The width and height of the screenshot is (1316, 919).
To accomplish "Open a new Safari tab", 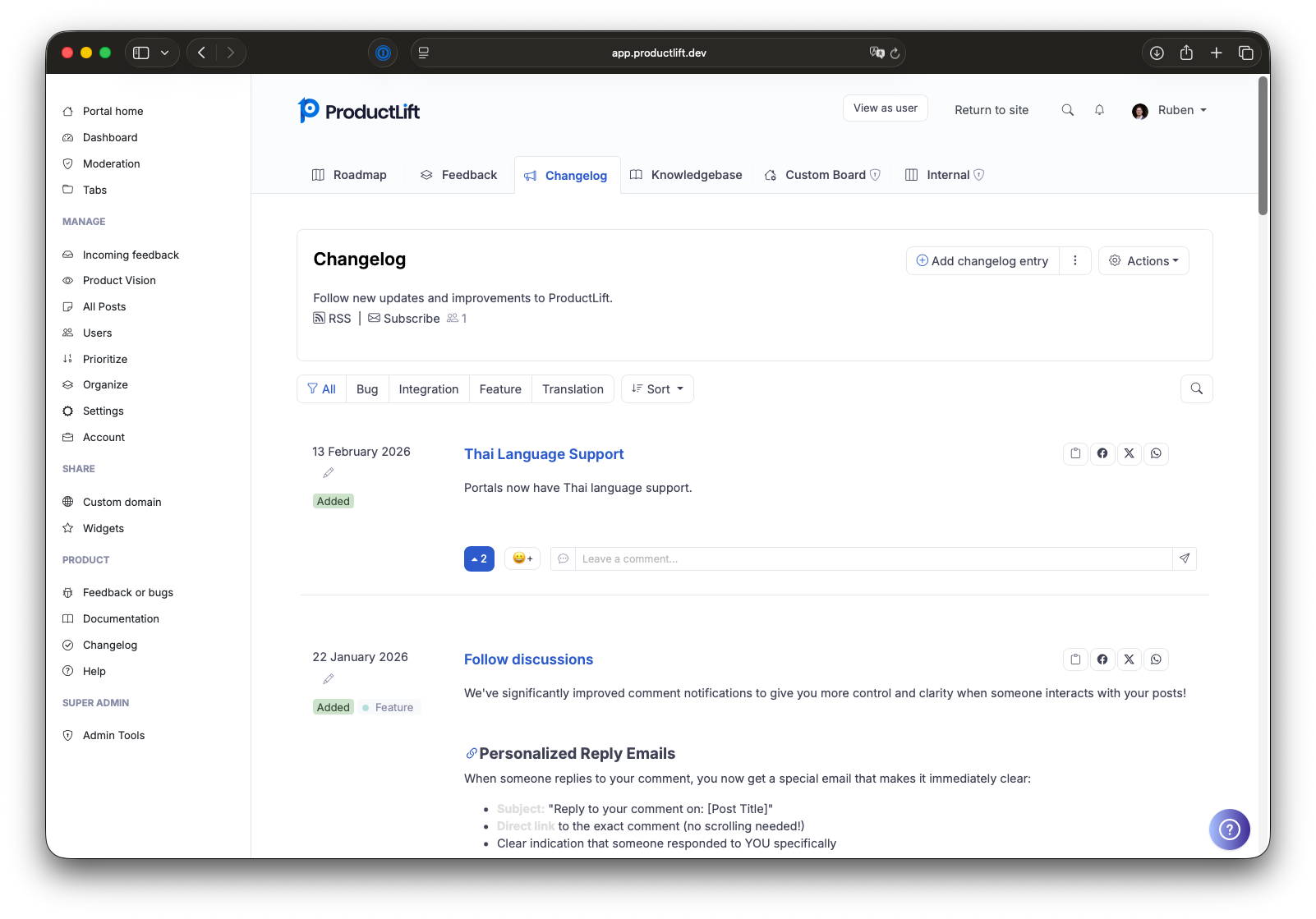I will point(1217,53).
